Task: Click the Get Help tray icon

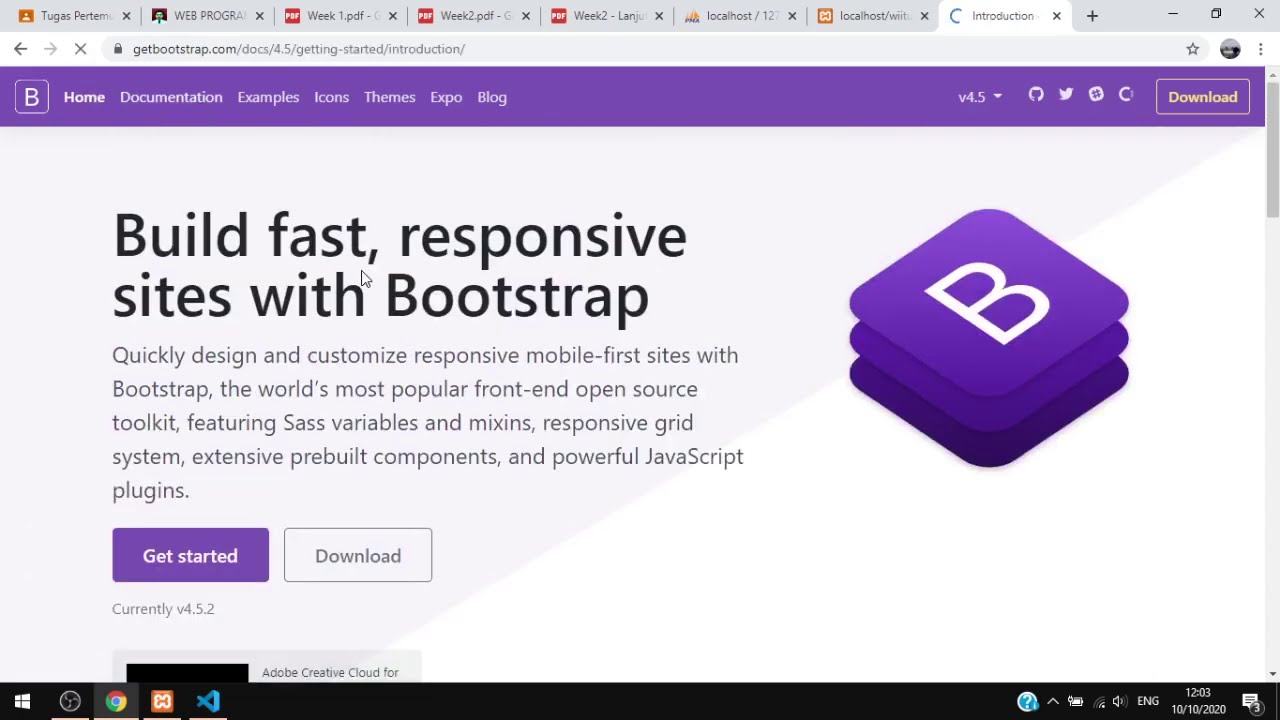Action: tap(1027, 702)
